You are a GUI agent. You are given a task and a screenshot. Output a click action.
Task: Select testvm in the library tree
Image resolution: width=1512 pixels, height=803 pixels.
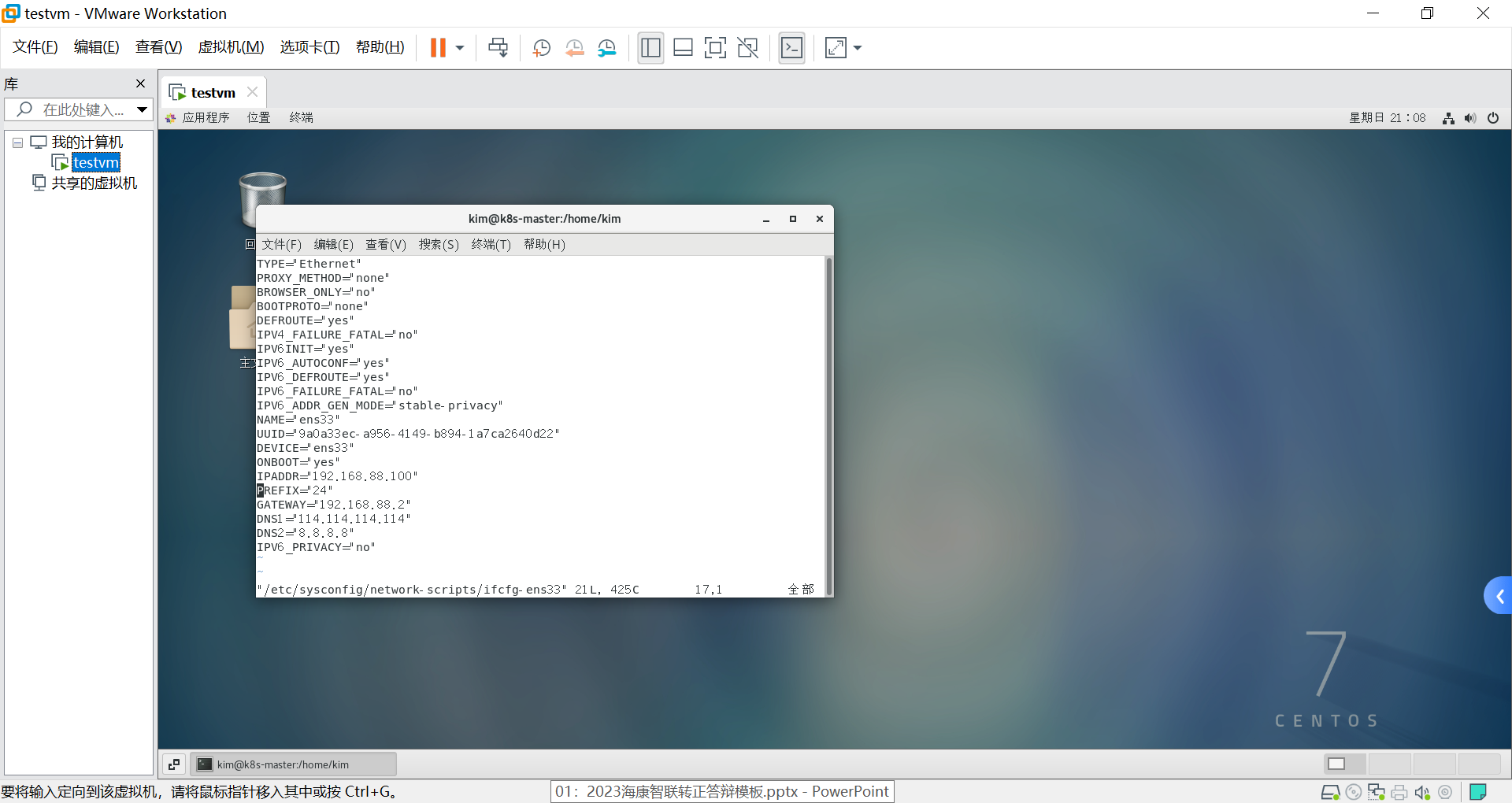pos(95,162)
